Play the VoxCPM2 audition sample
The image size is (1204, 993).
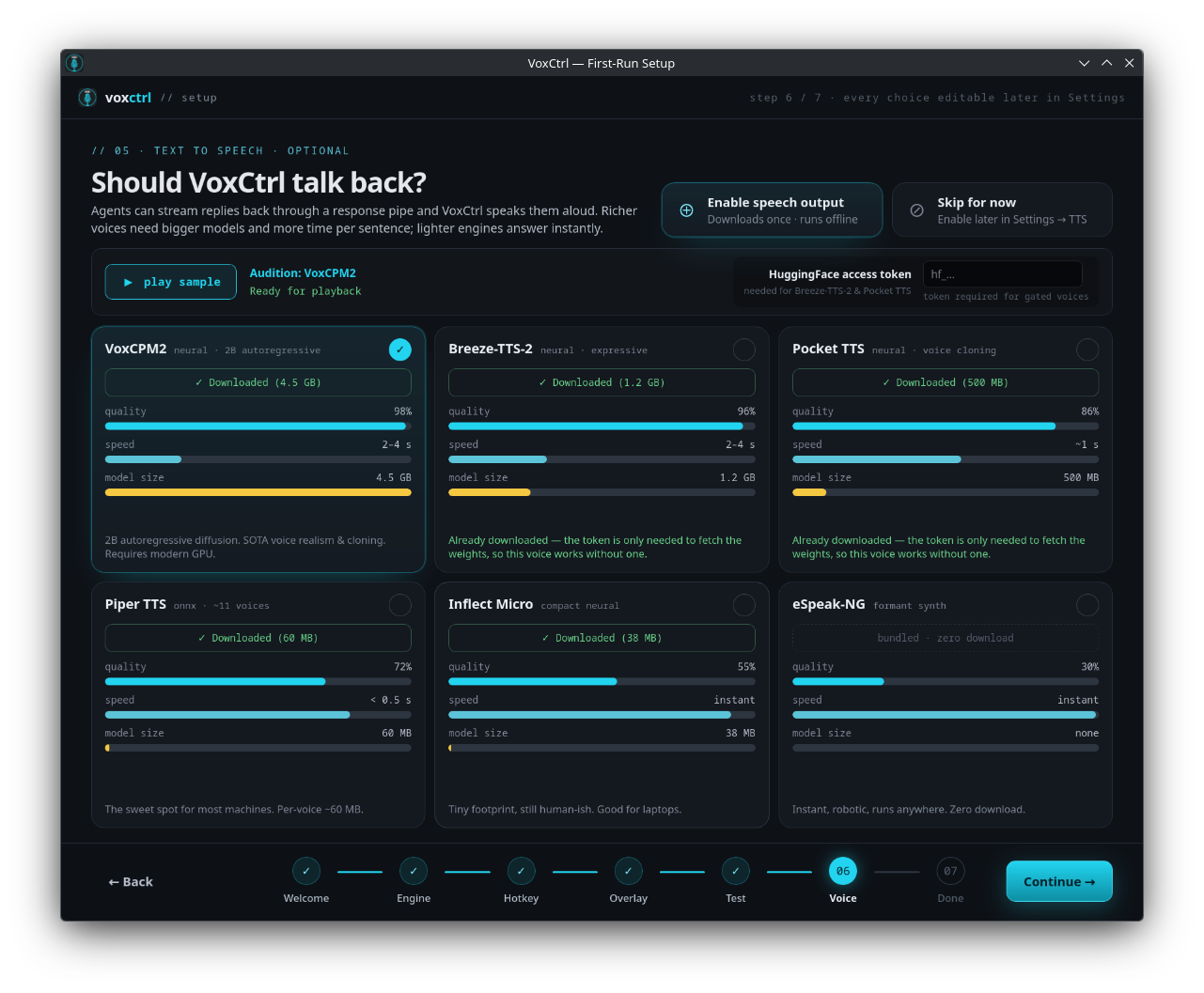tap(171, 282)
